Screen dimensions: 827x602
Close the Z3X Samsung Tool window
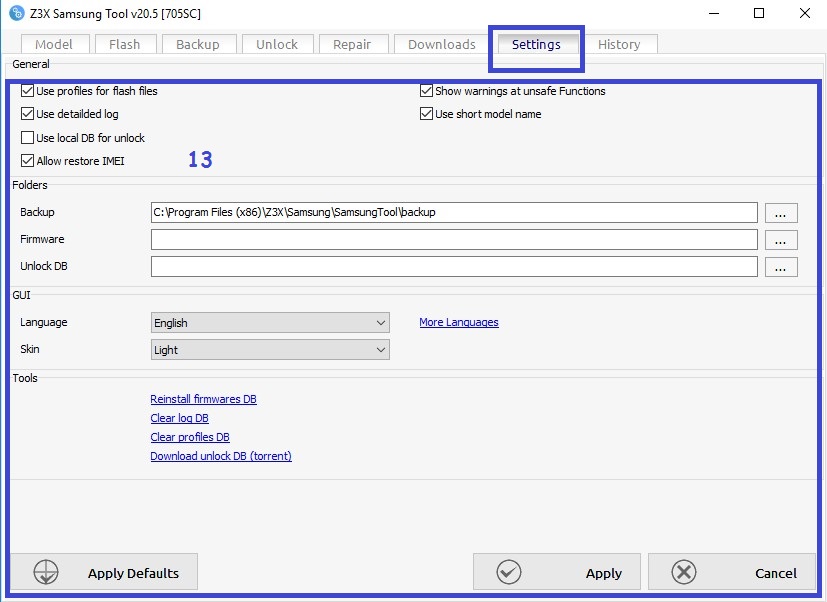[x=805, y=13]
